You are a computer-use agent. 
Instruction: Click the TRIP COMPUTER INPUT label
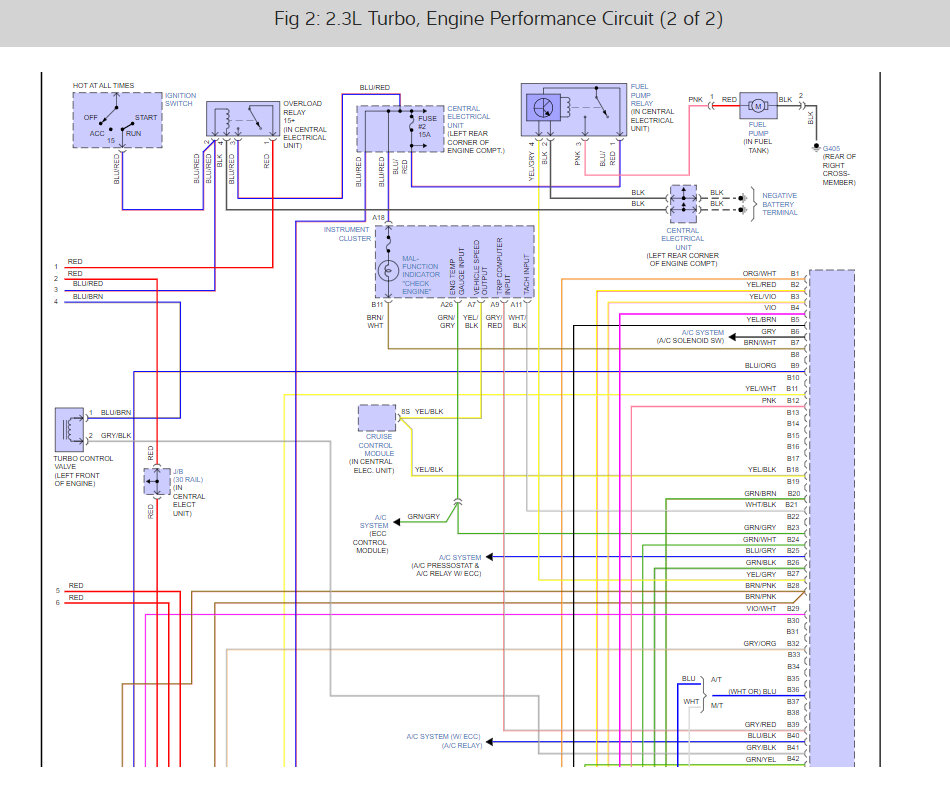click(503, 267)
